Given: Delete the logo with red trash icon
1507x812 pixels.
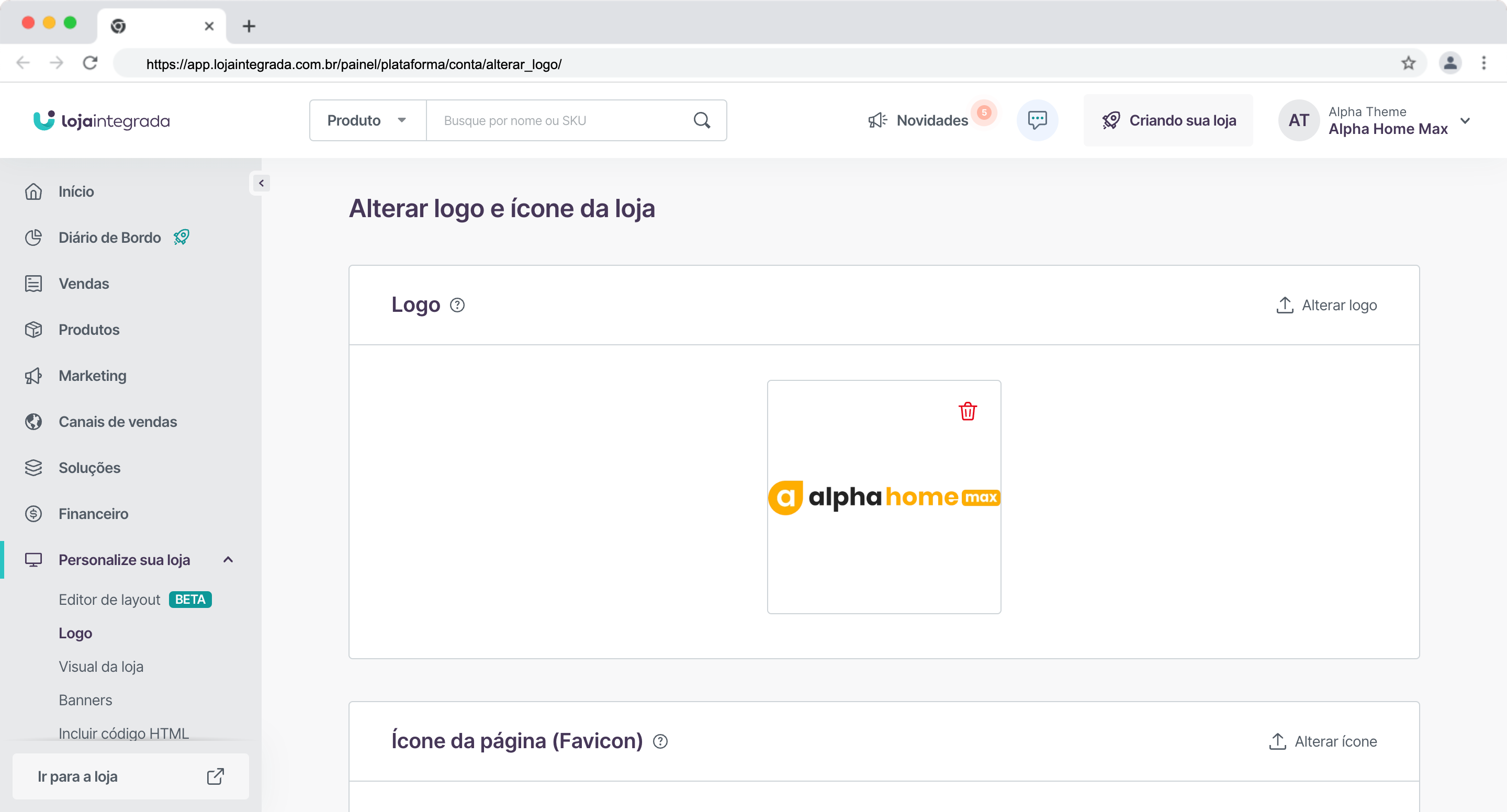Looking at the screenshot, I should point(968,411).
